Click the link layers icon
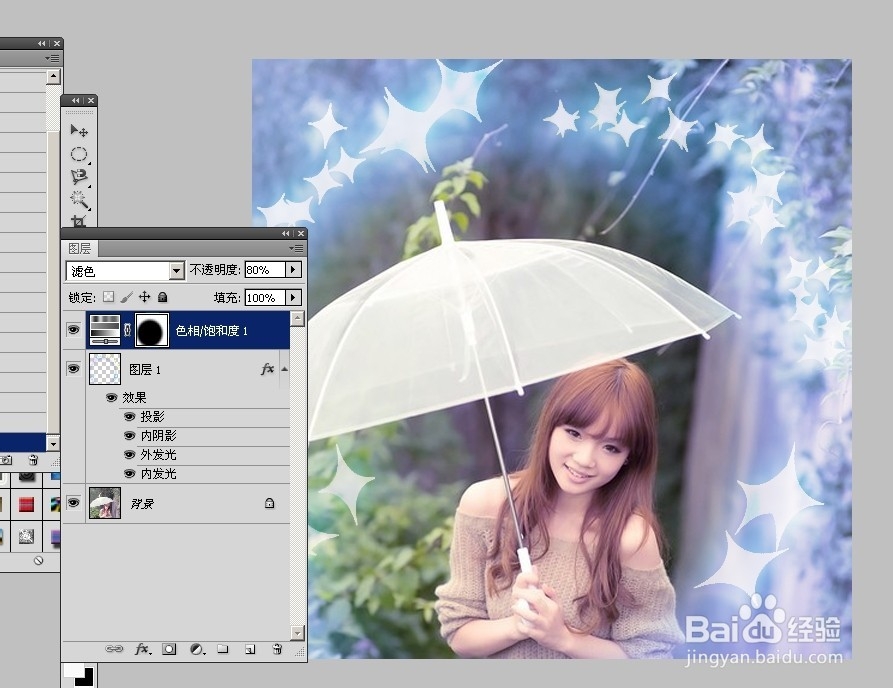This screenshot has width=893, height=688. point(114,649)
